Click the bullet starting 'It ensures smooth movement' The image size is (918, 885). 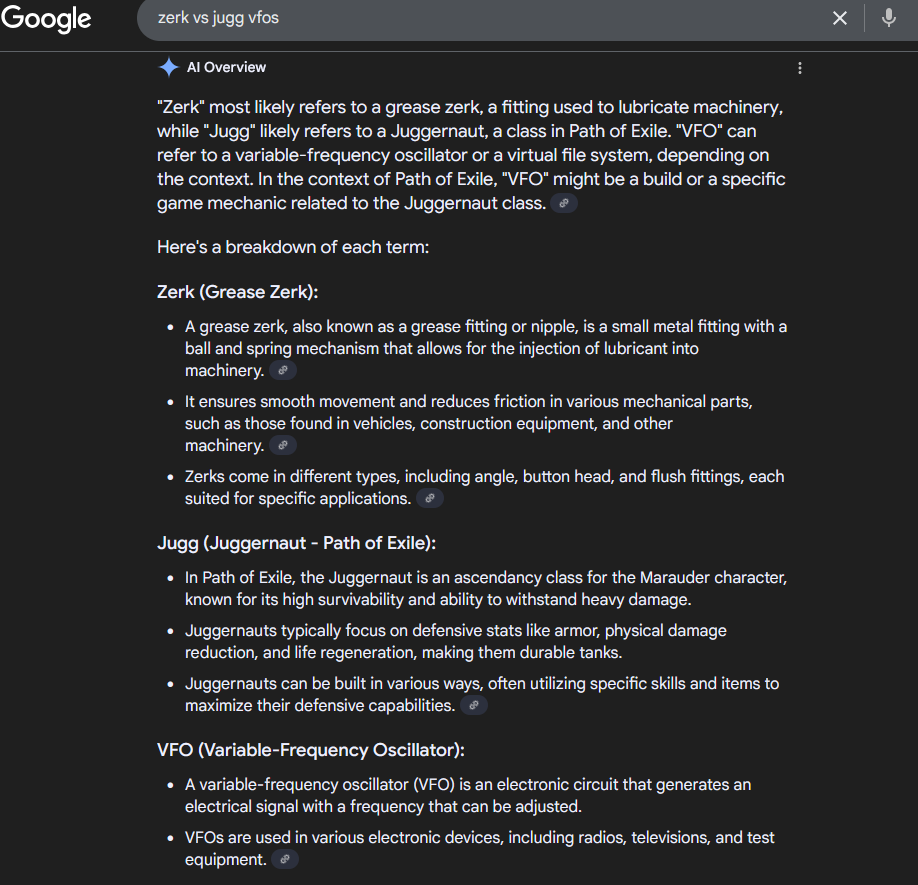coord(469,423)
